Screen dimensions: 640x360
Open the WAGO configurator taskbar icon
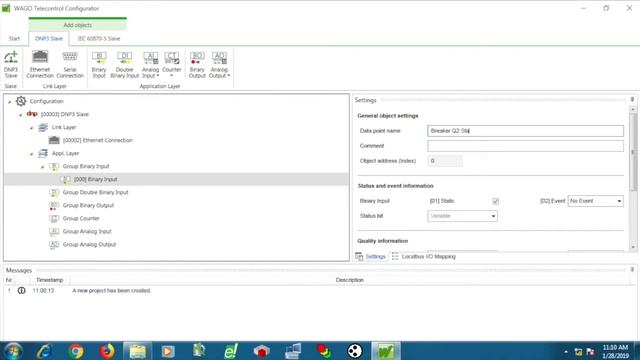click(x=385, y=351)
